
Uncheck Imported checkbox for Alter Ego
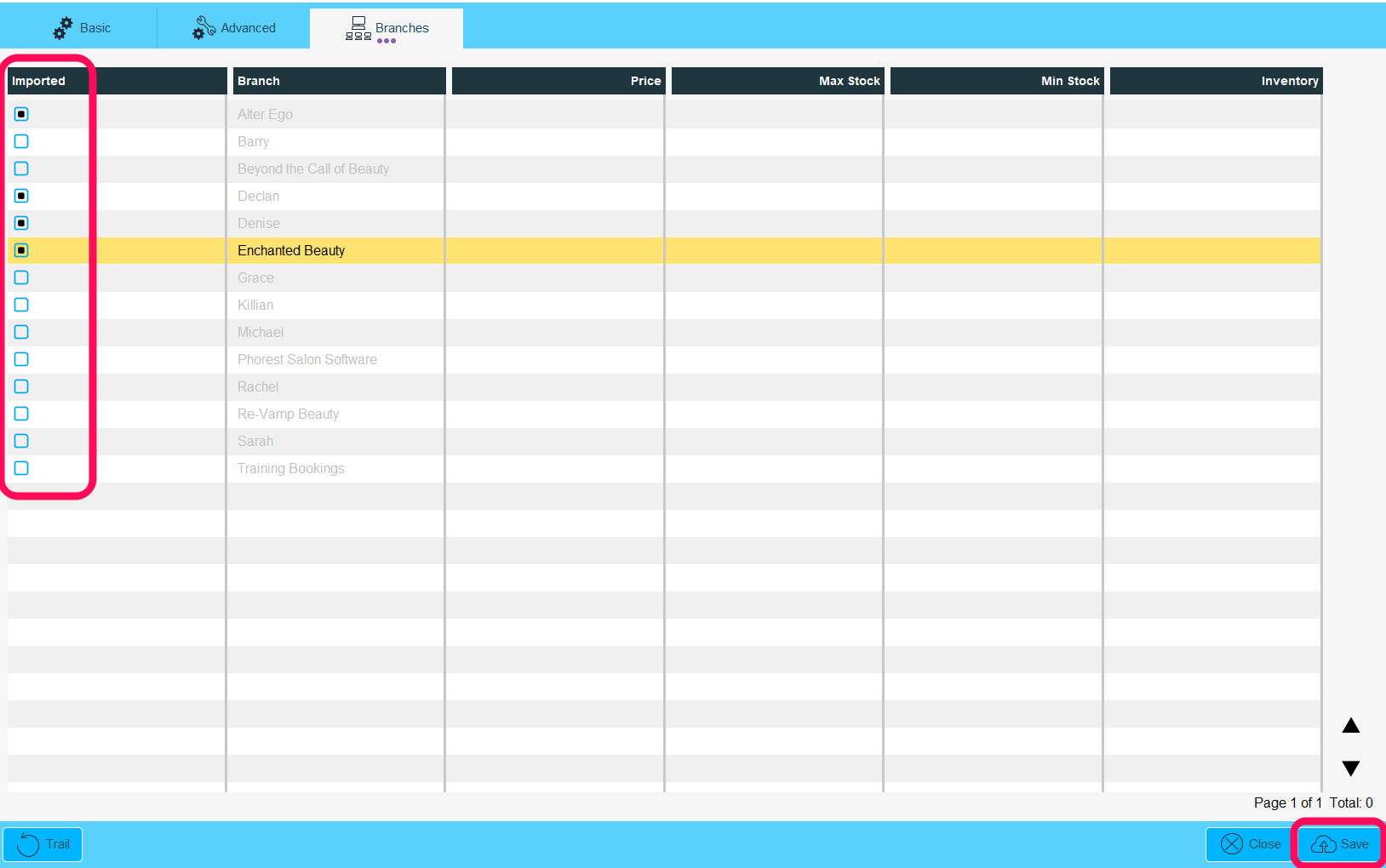21,114
